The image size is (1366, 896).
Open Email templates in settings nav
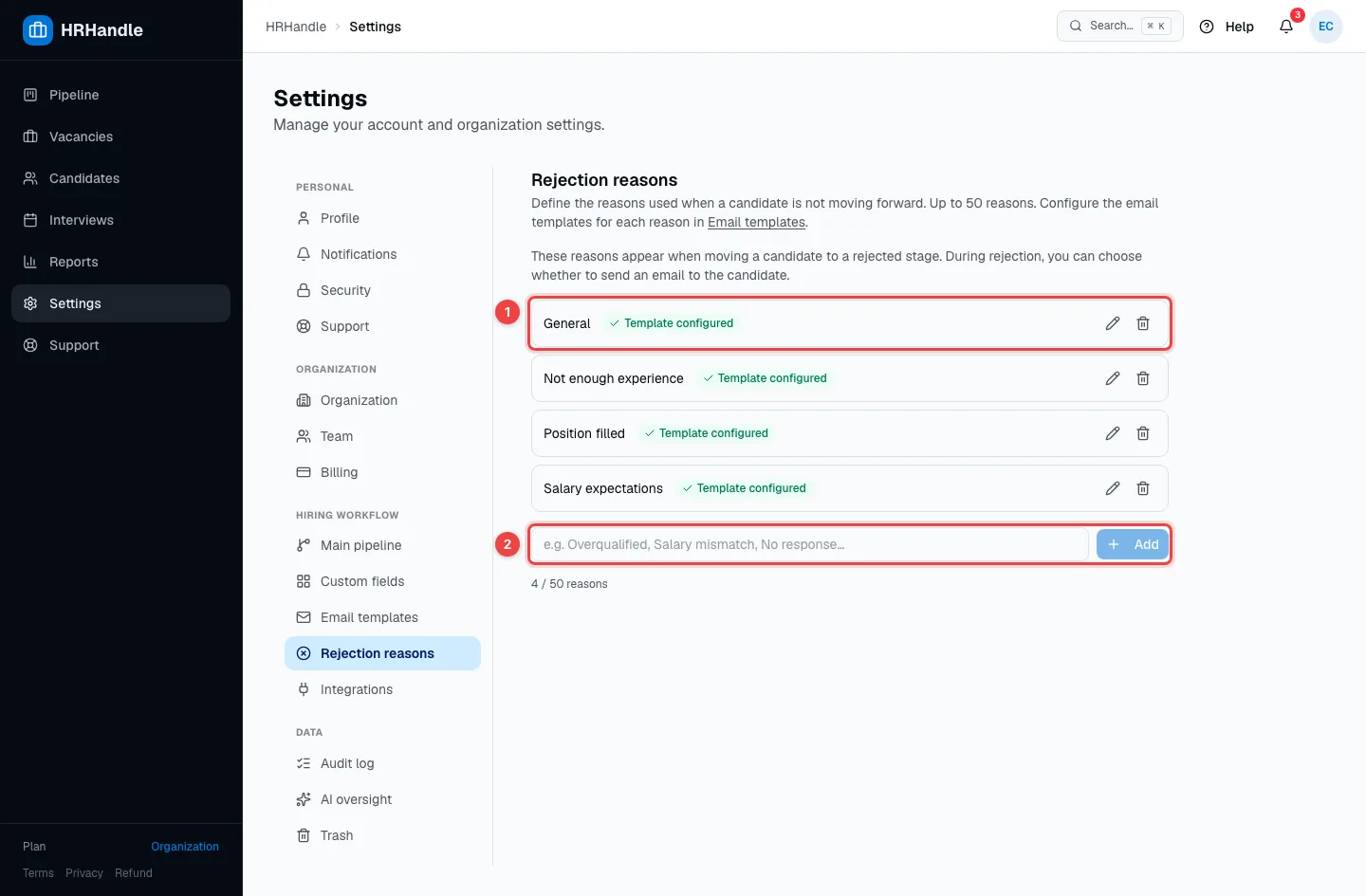[x=382, y=617]
